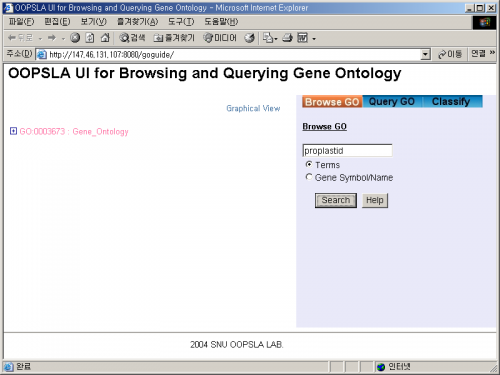Screen dimensions: 500x375
Task: Click the Search button
Action: tap(336, 200)
